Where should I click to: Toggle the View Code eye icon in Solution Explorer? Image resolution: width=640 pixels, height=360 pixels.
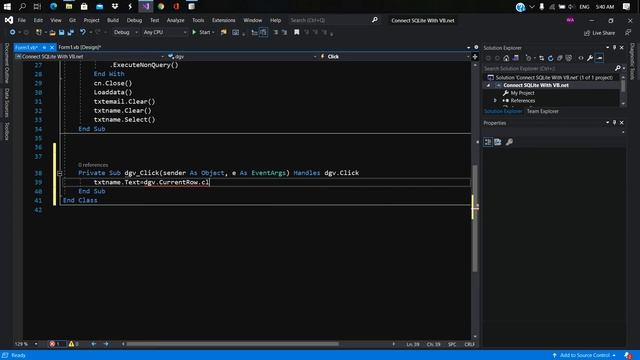[x=581, y=58]
